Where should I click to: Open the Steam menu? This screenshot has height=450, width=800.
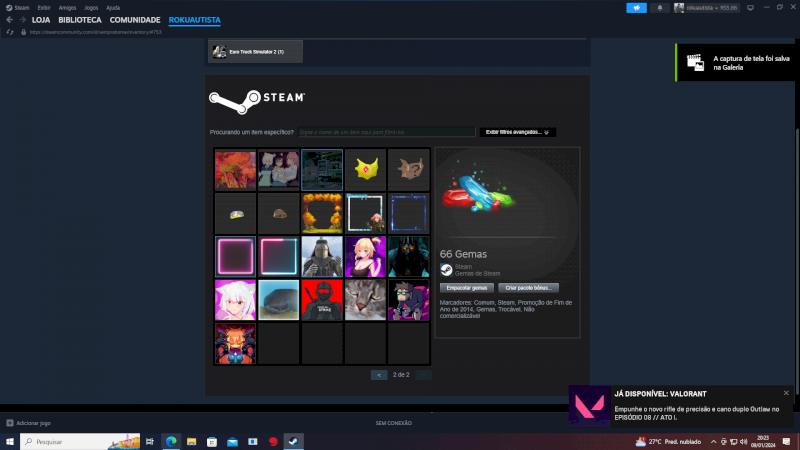point(17,8)
